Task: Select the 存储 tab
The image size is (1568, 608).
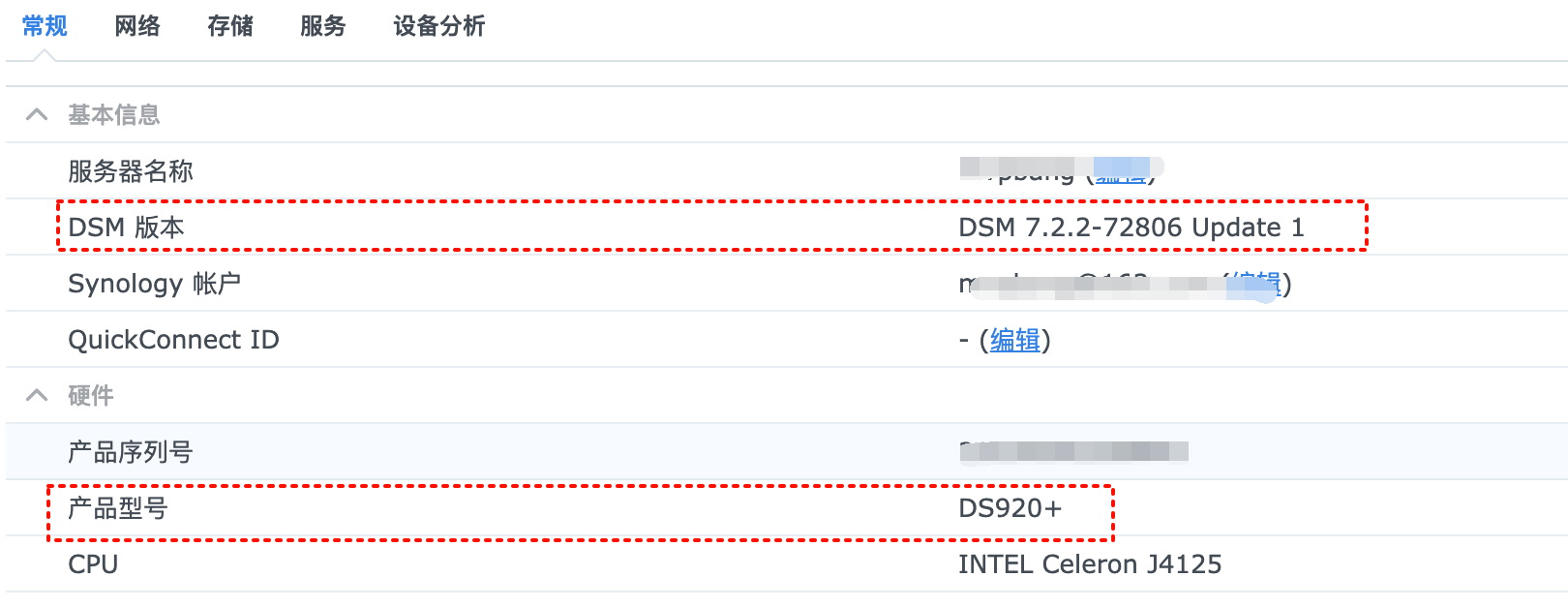Action: point(230,26)
